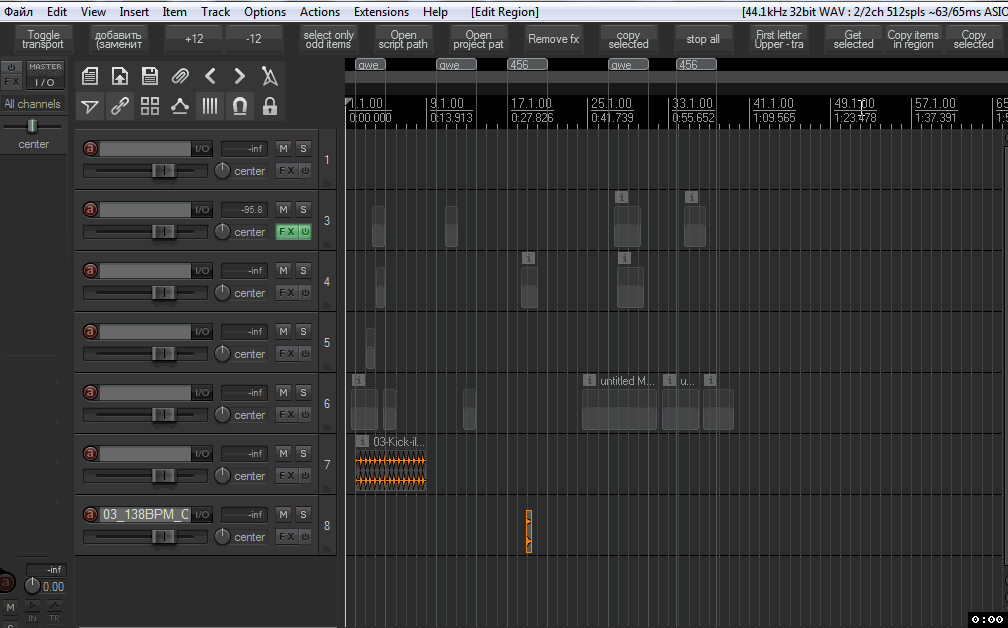Solo track 1 with S button
This screenshot has height=628, width=1008.
tap(303, 148)
